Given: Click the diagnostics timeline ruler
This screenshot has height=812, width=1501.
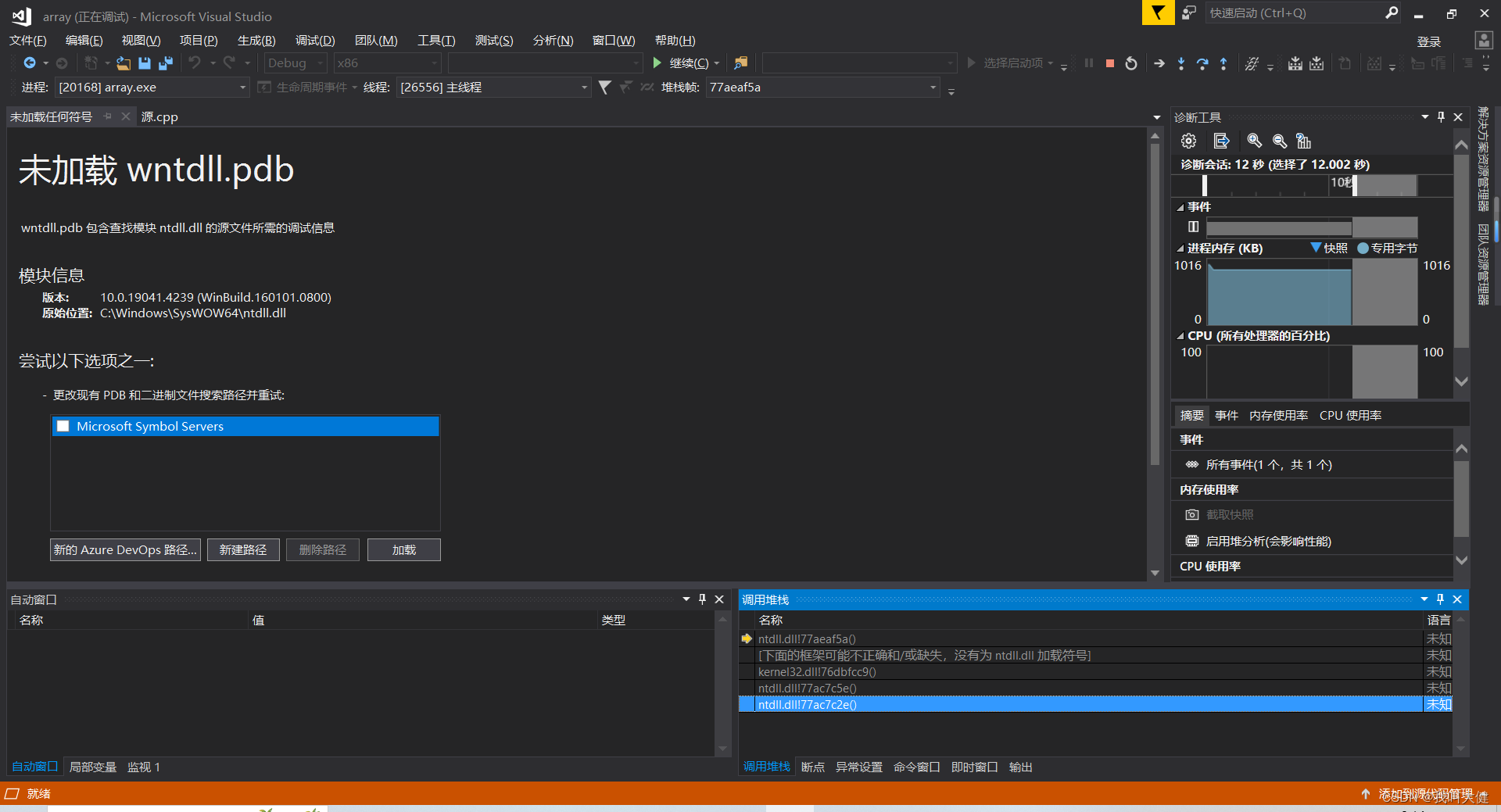Looking at the screenshot, I should click(x=1310, y=185).
